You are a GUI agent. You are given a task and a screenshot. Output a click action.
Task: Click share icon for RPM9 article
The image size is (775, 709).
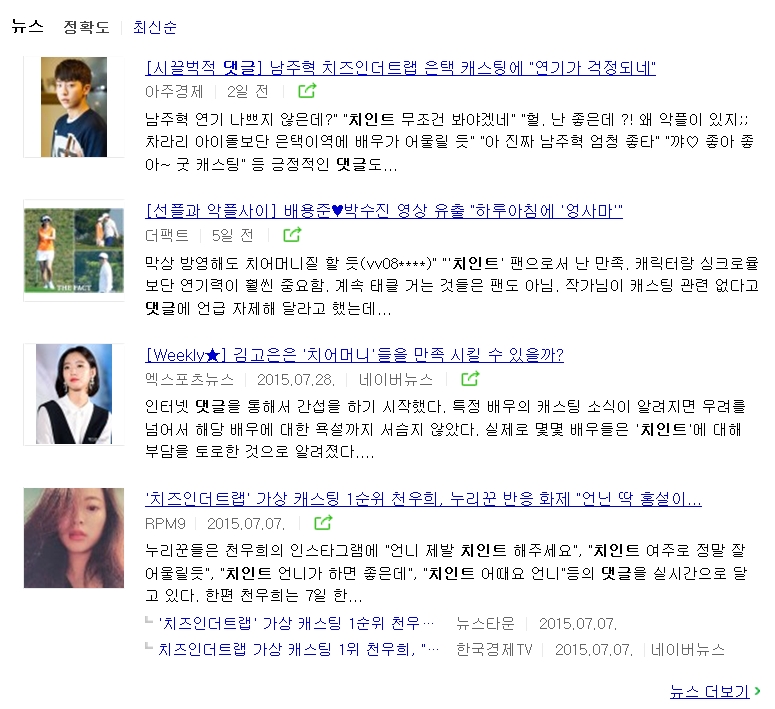pos(323,523)
